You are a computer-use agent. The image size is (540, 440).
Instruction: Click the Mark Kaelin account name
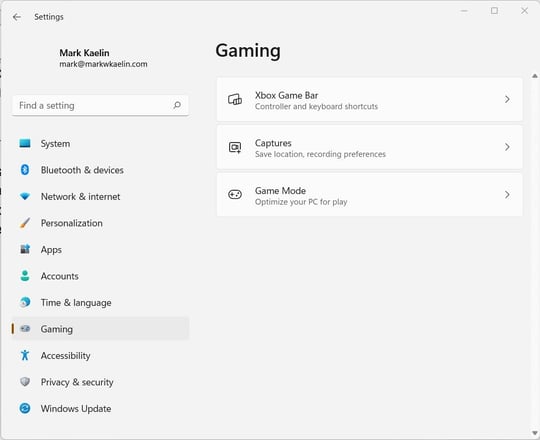[84, 53]
